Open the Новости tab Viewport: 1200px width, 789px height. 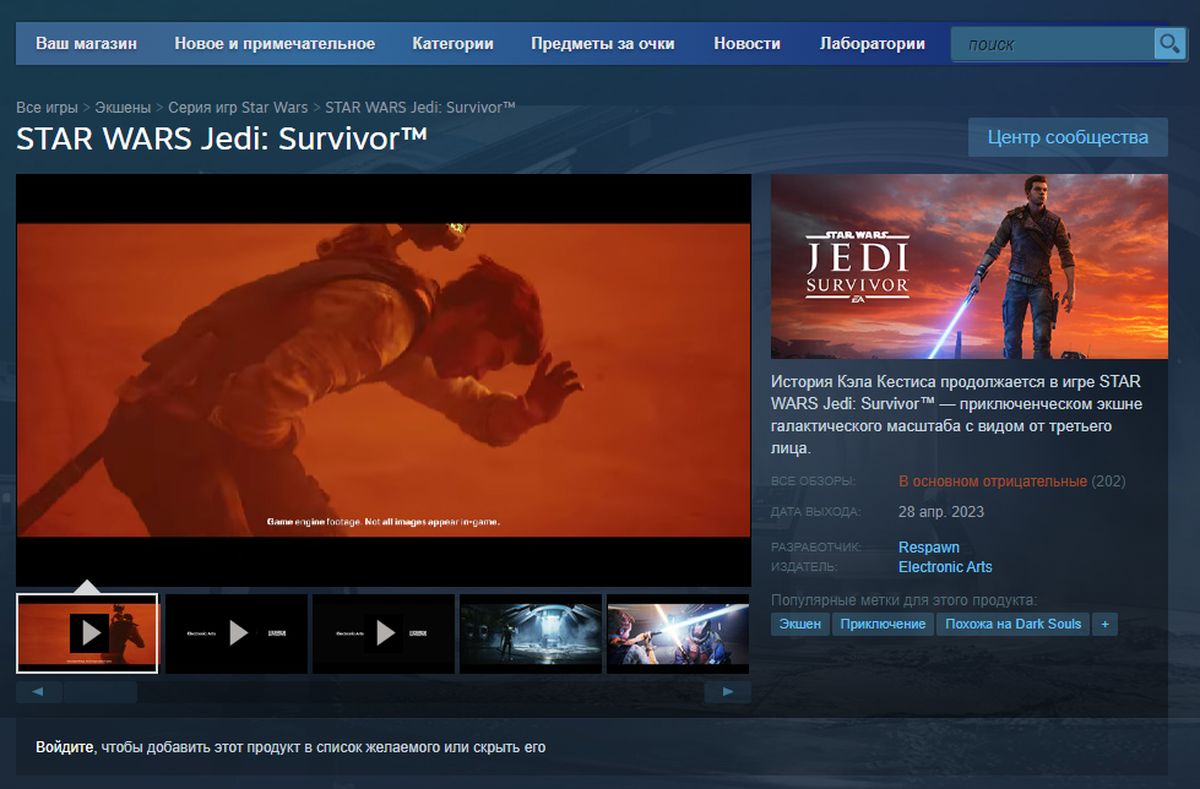(x=747, y=44)
